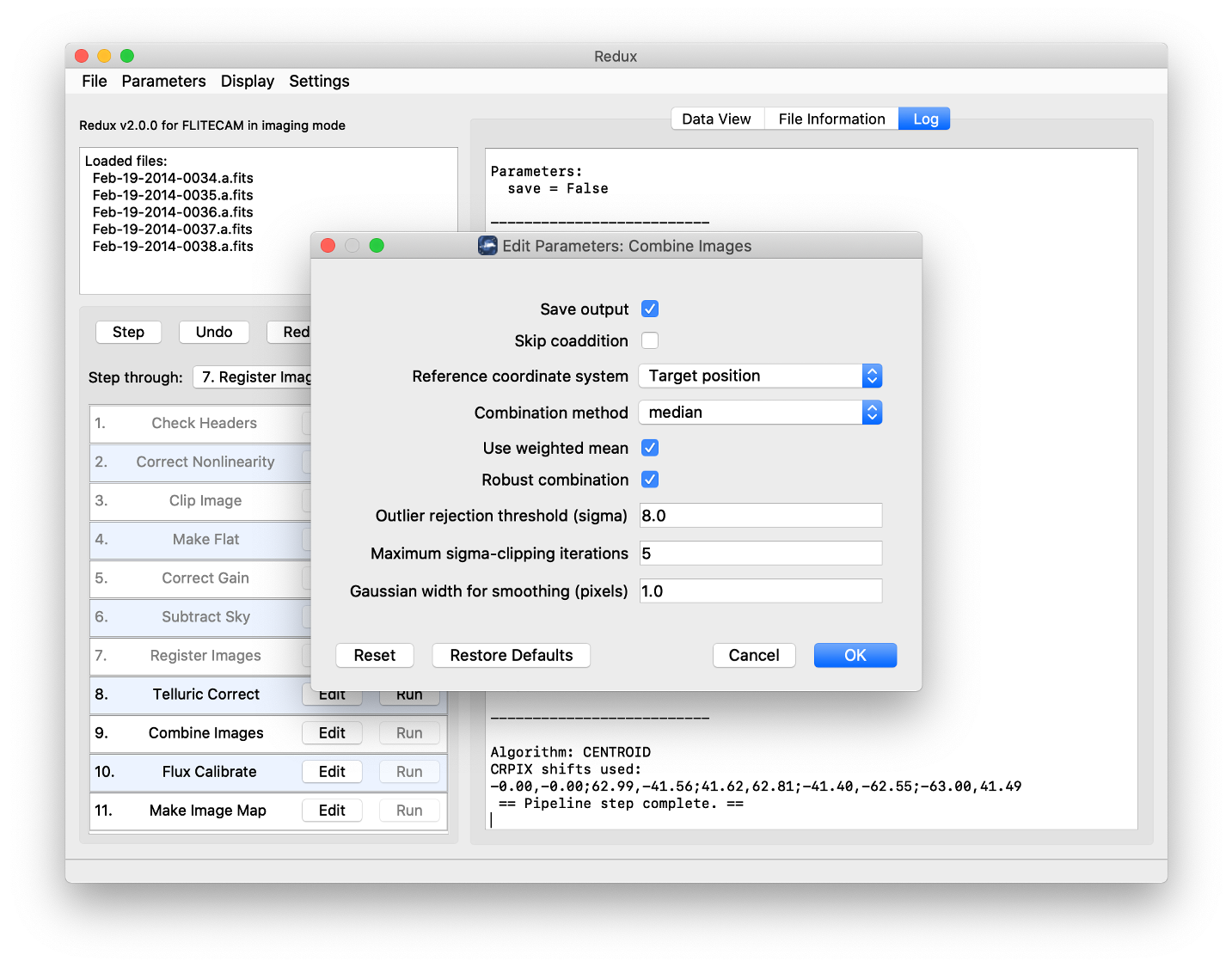Edit parameters for Combine Images step
This screenshot has height=967, width=1232.
tap(332, 732)
